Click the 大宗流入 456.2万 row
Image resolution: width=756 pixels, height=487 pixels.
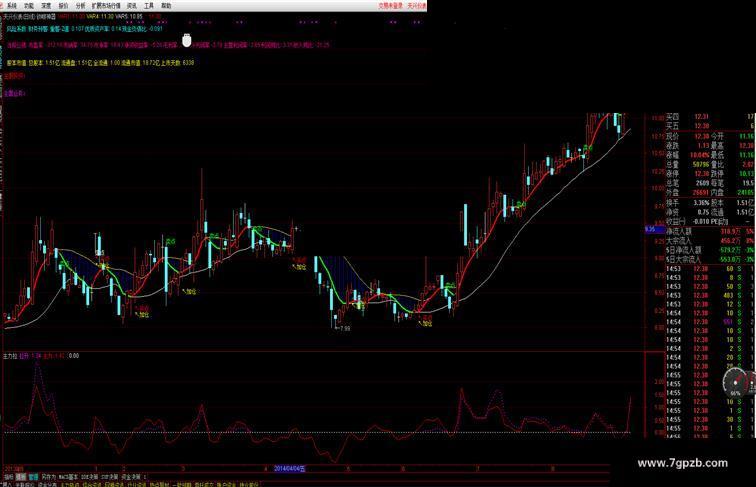point(710,241)
